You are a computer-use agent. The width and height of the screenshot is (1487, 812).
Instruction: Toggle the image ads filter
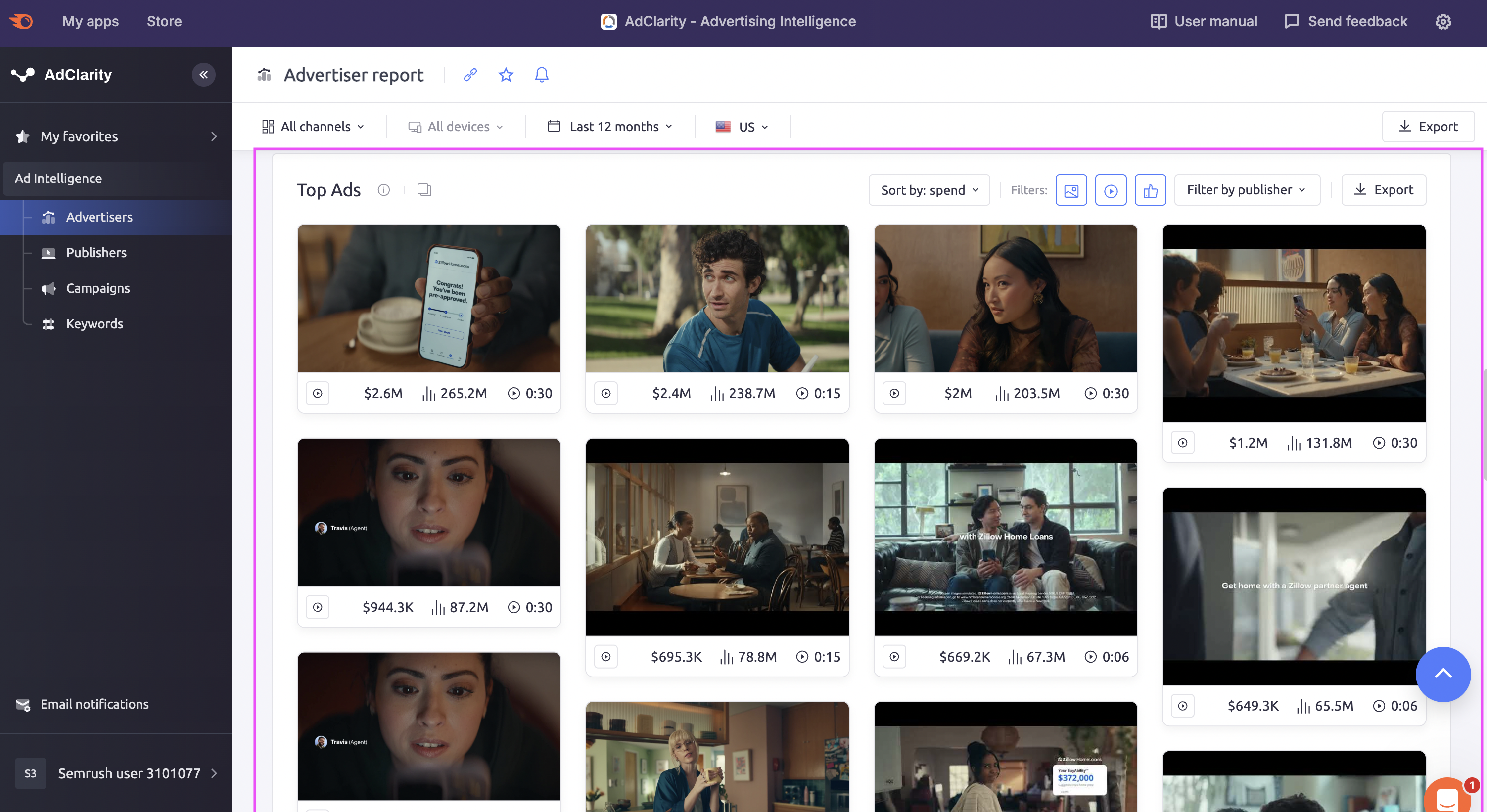click(x=1071, y=190)
